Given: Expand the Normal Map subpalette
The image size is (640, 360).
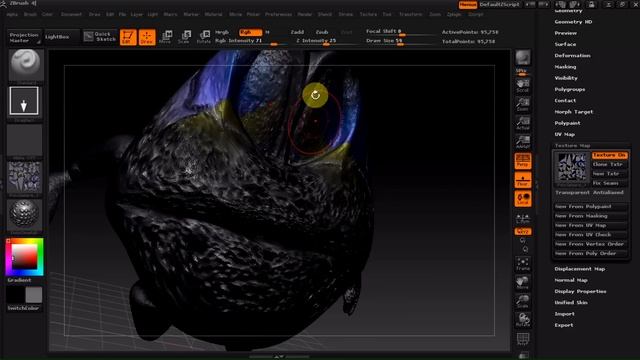Looking at the screenshot, I should 571,280.
